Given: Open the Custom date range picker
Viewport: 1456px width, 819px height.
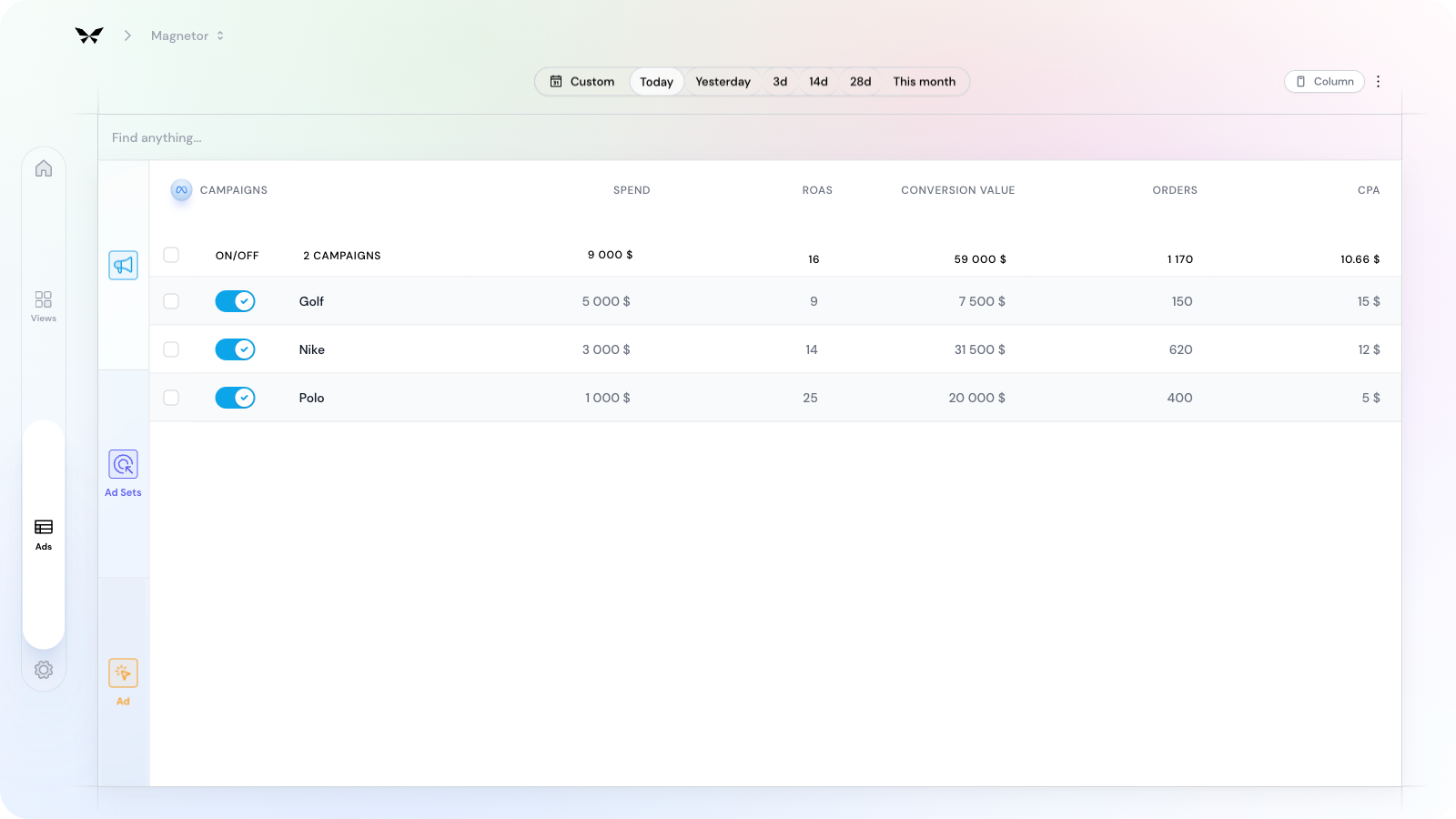Looking at the screenshot, I should tap(582, 82).
